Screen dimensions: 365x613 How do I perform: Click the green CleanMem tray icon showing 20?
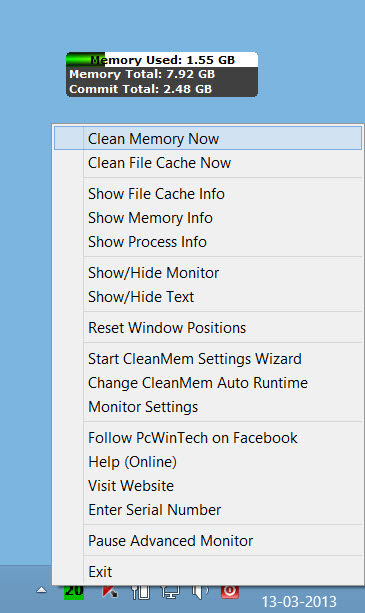pyautogui.click(x=74, y=592)
